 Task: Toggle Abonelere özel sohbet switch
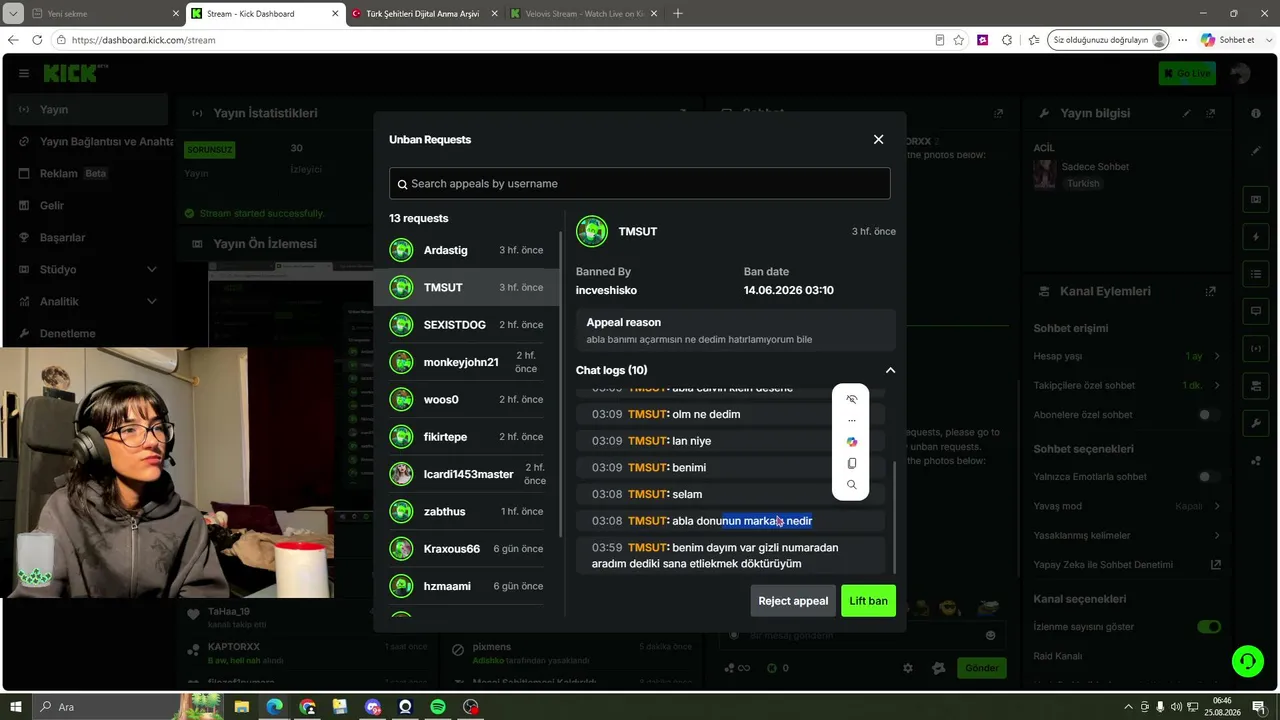click(1209, 415)
